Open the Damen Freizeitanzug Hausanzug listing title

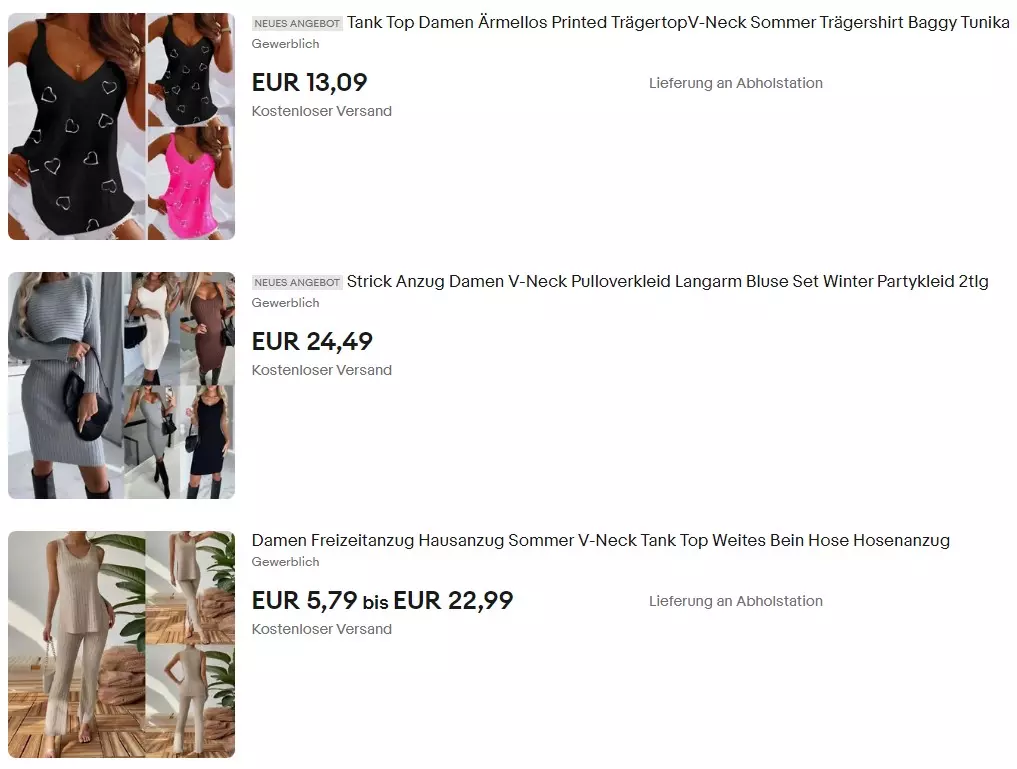(601, 540)
